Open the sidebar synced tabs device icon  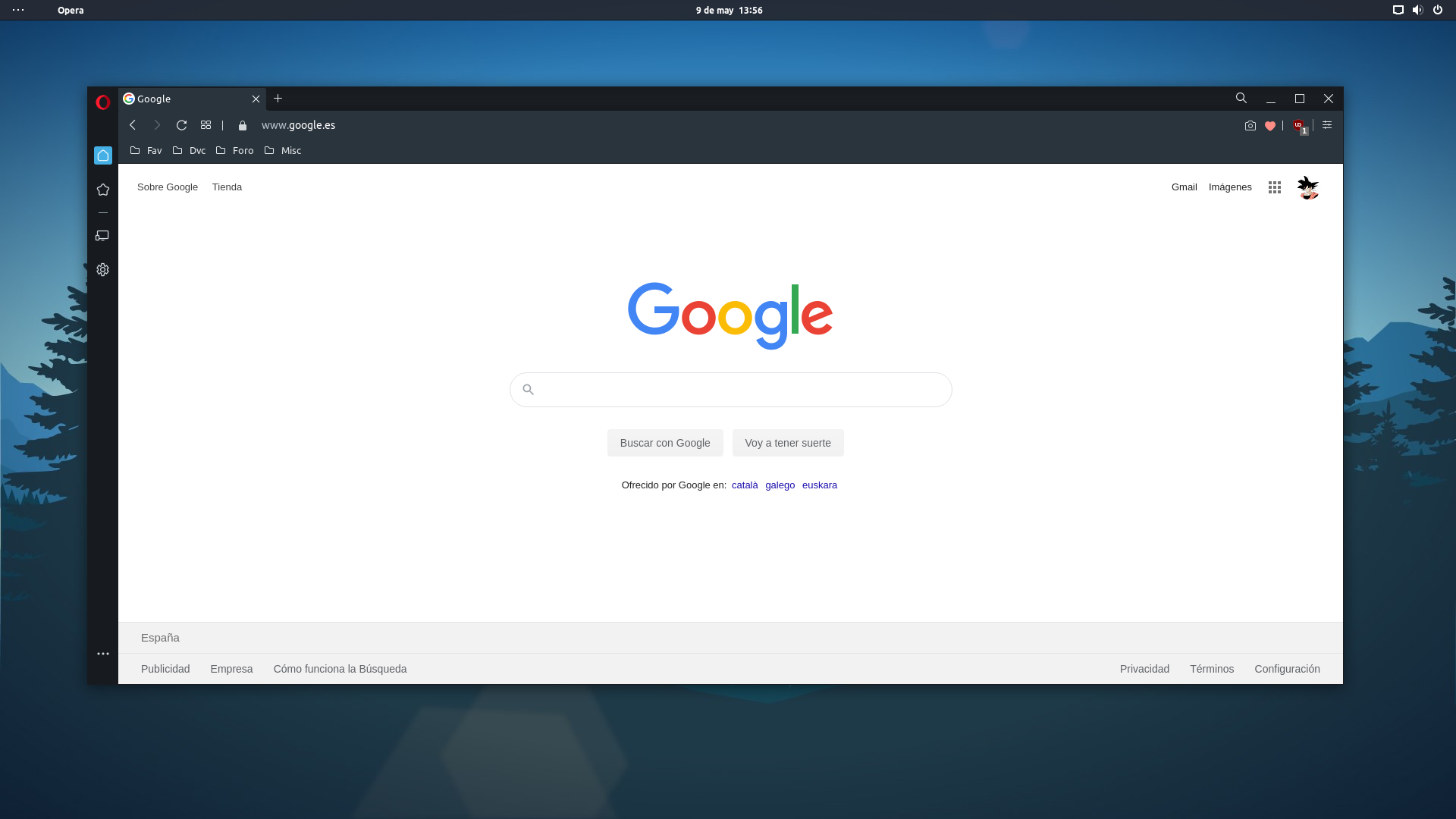pos(102,236)
